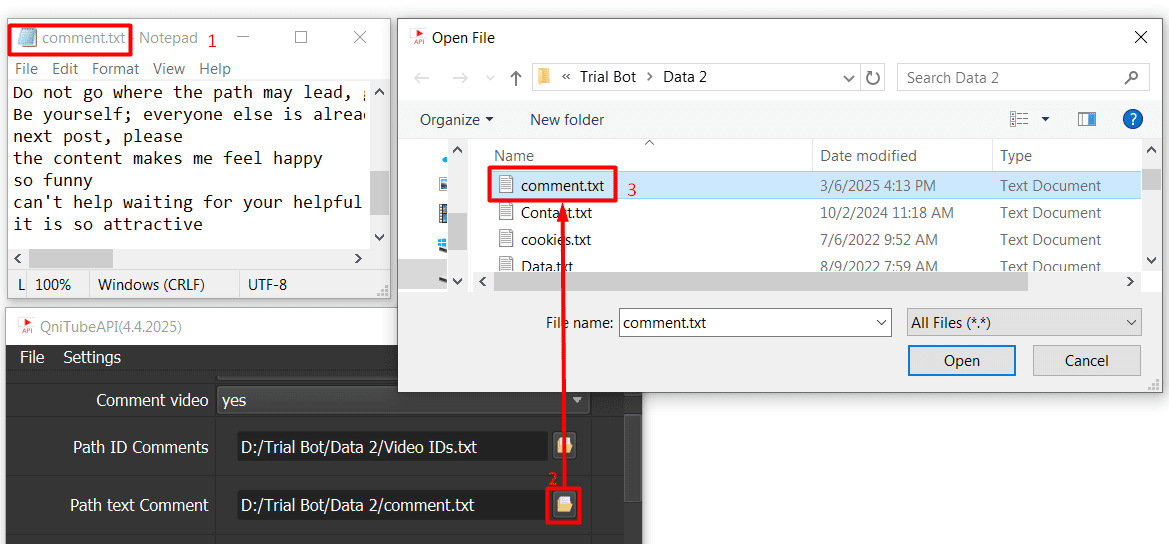The image size is (1169, 544).
Task: Click the comment.txt file icon
Action: (506, 185)
